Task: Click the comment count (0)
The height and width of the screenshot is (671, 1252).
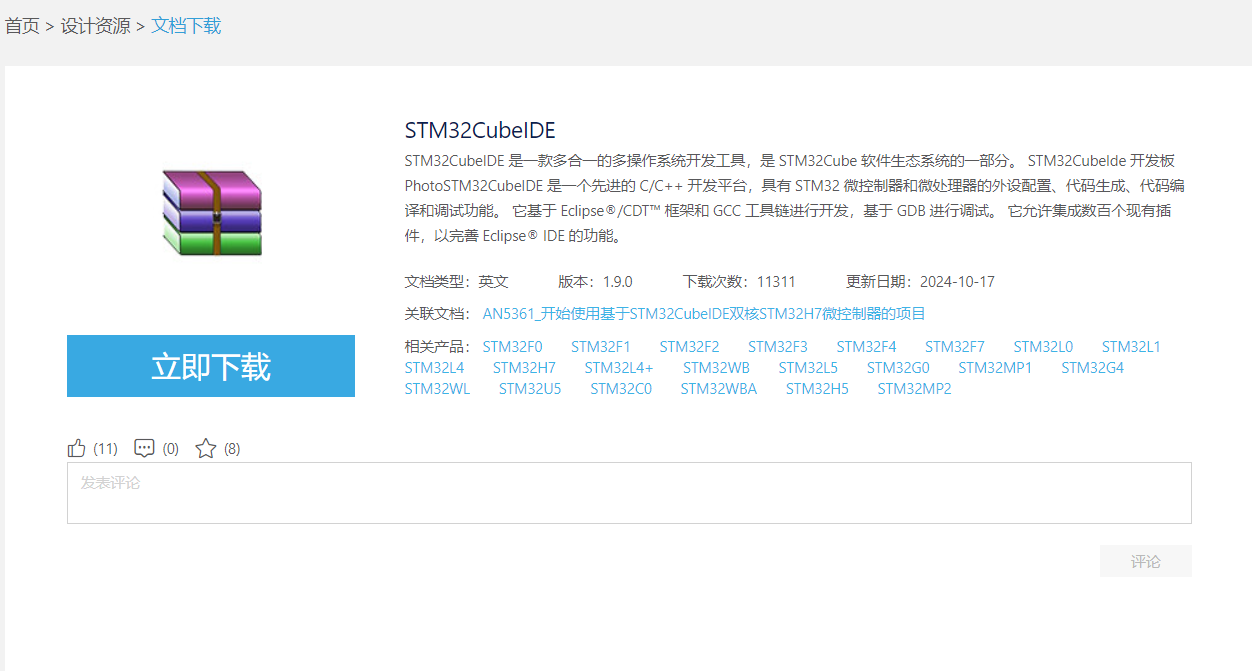Action: 171,449
